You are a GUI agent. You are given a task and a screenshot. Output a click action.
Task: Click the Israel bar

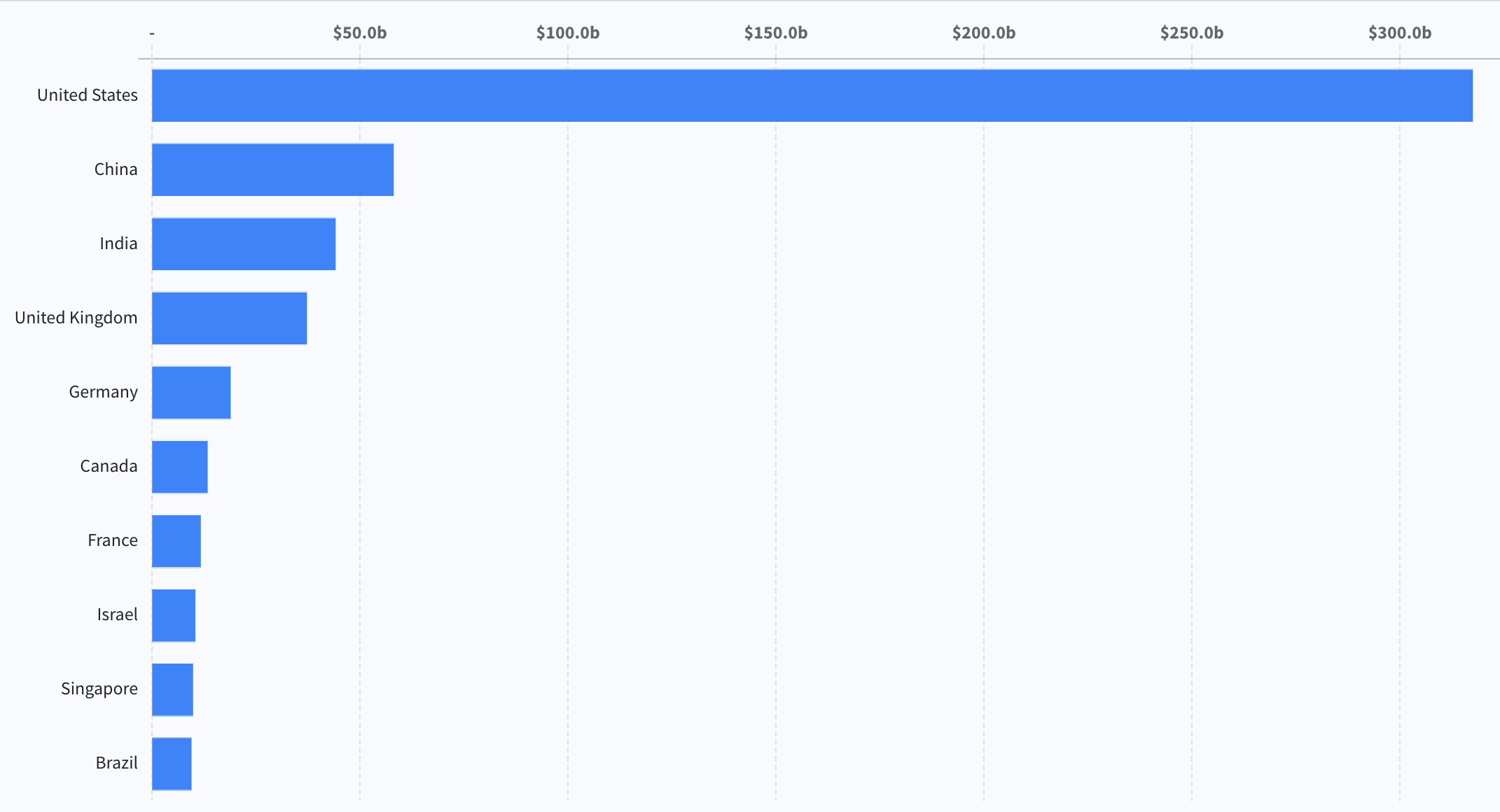174,615
